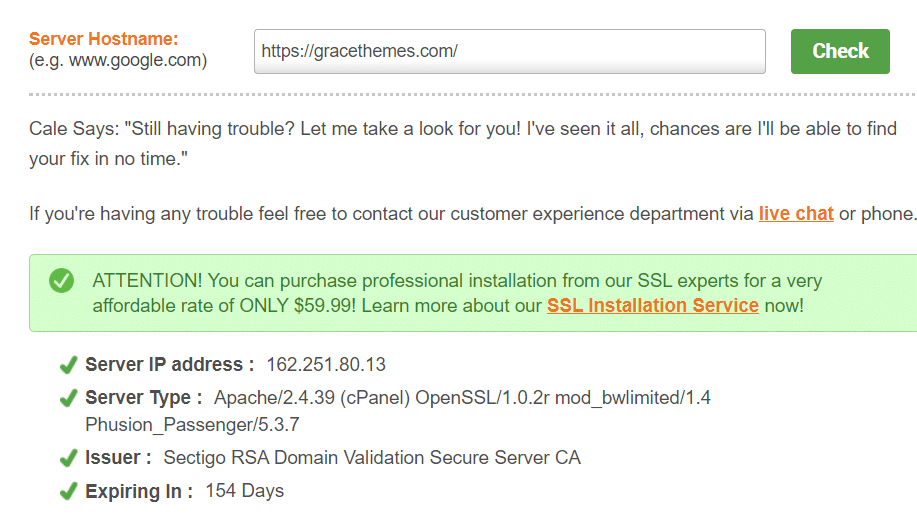Image resolution: width=917 pixels, height=517 pixels.
Task: Click checkmark icon beside Server Type
Action: point(68,398)
